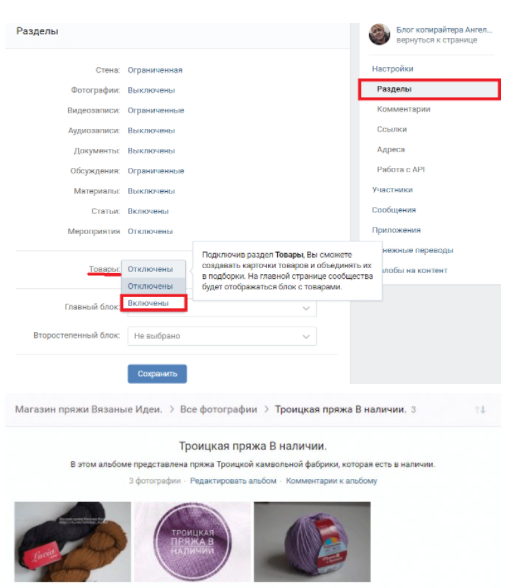Open the Товары dropdown currently Отключены

click(153, 269)
